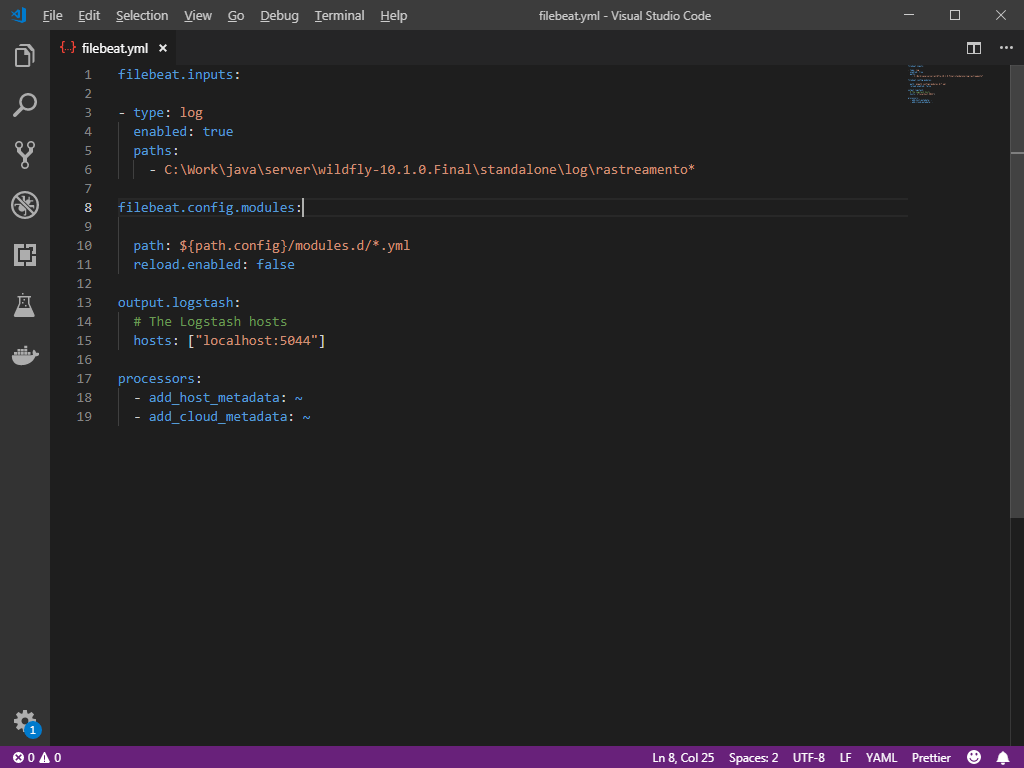
Task: Click 'output.logstash:' on line 13
Action: click(179, 302)
